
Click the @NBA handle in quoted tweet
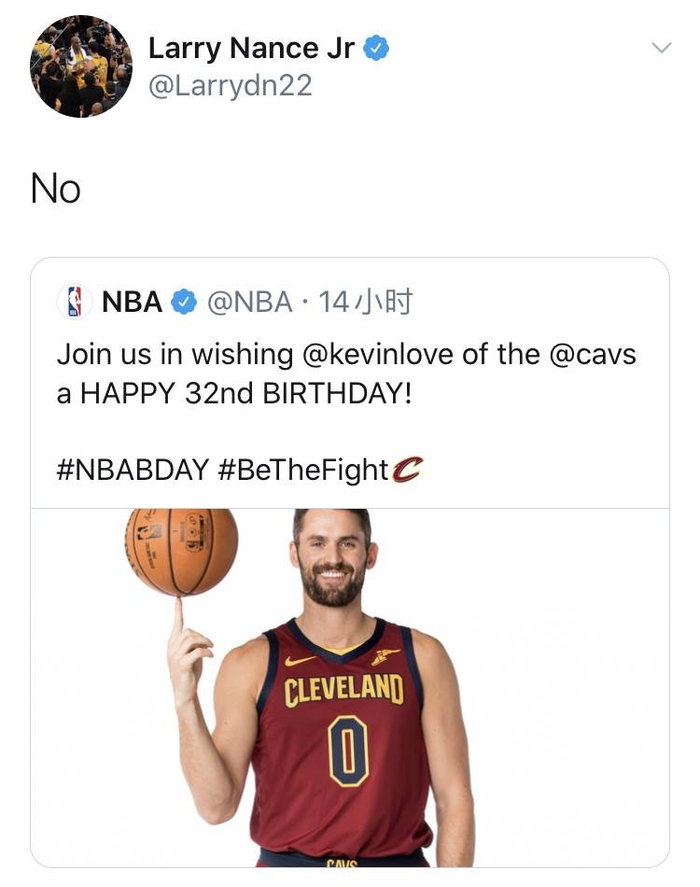(250, 302)
